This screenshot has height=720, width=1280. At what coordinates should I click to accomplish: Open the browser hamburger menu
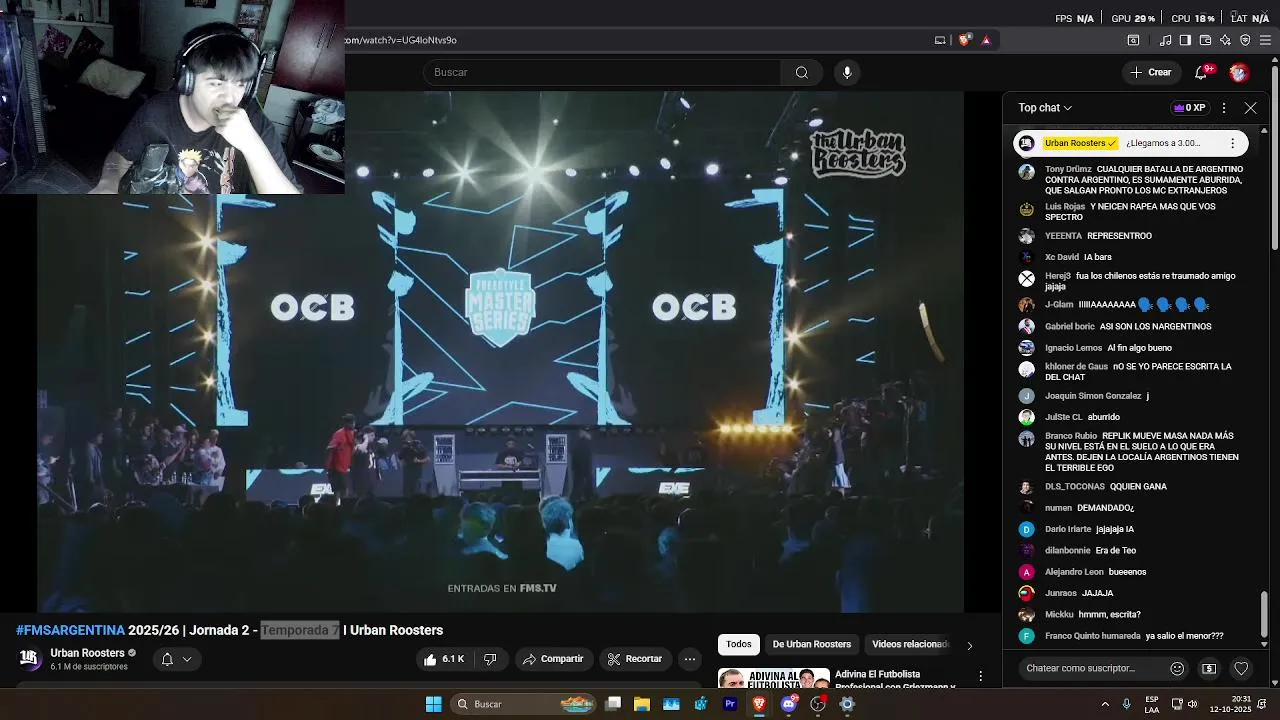tap(1265, 40)
